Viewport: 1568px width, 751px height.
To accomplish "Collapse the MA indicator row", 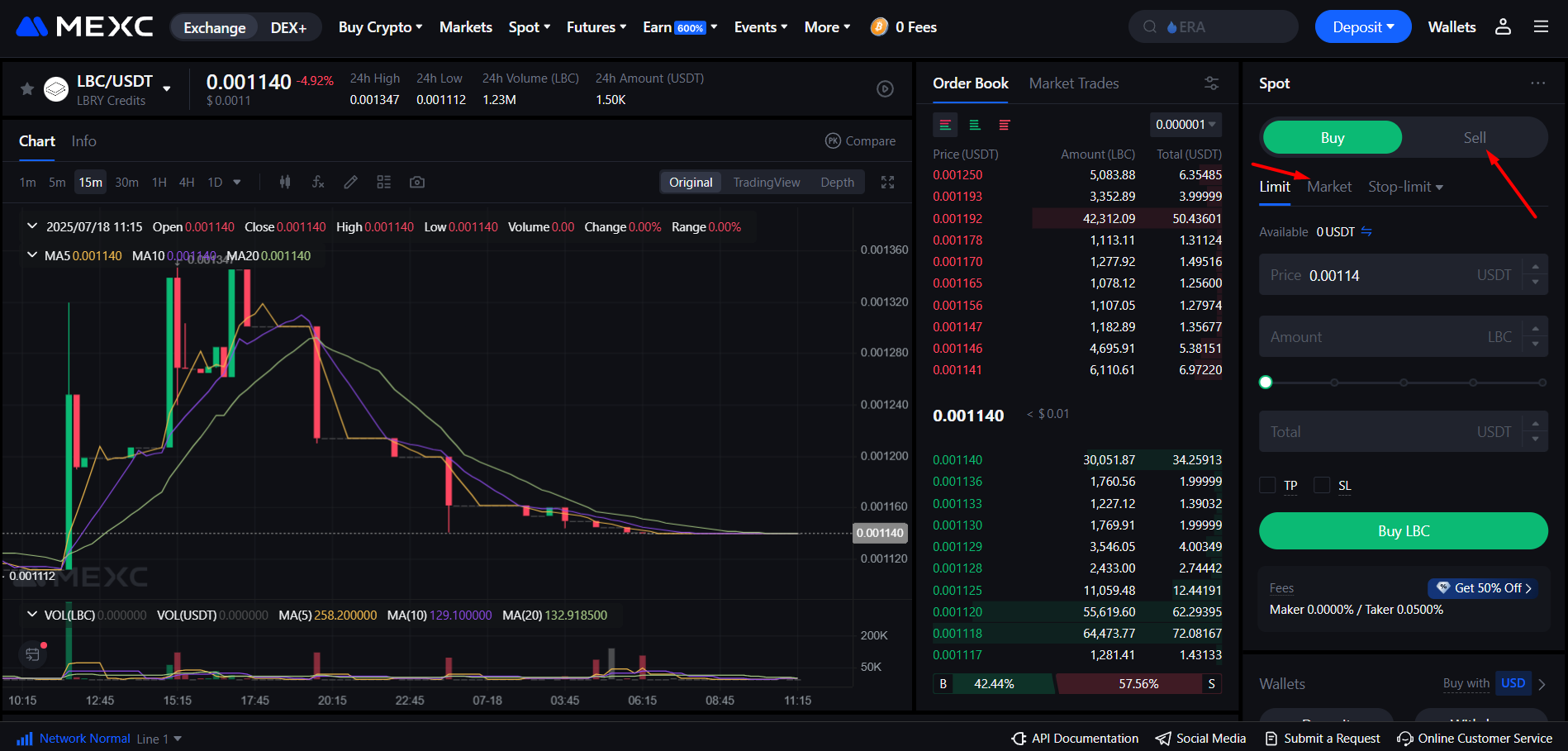I will point(32,255).
